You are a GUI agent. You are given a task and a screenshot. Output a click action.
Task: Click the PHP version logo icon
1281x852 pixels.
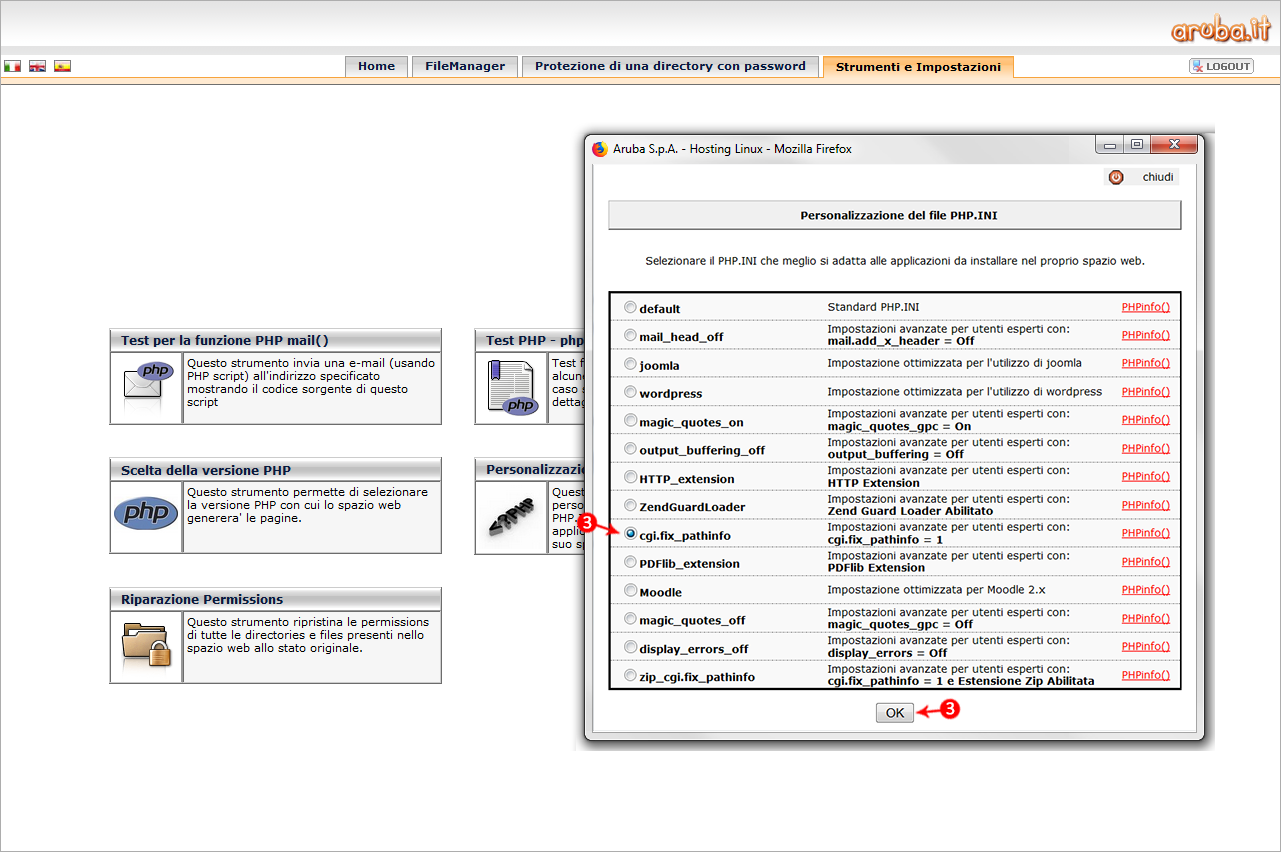point(146,514)
